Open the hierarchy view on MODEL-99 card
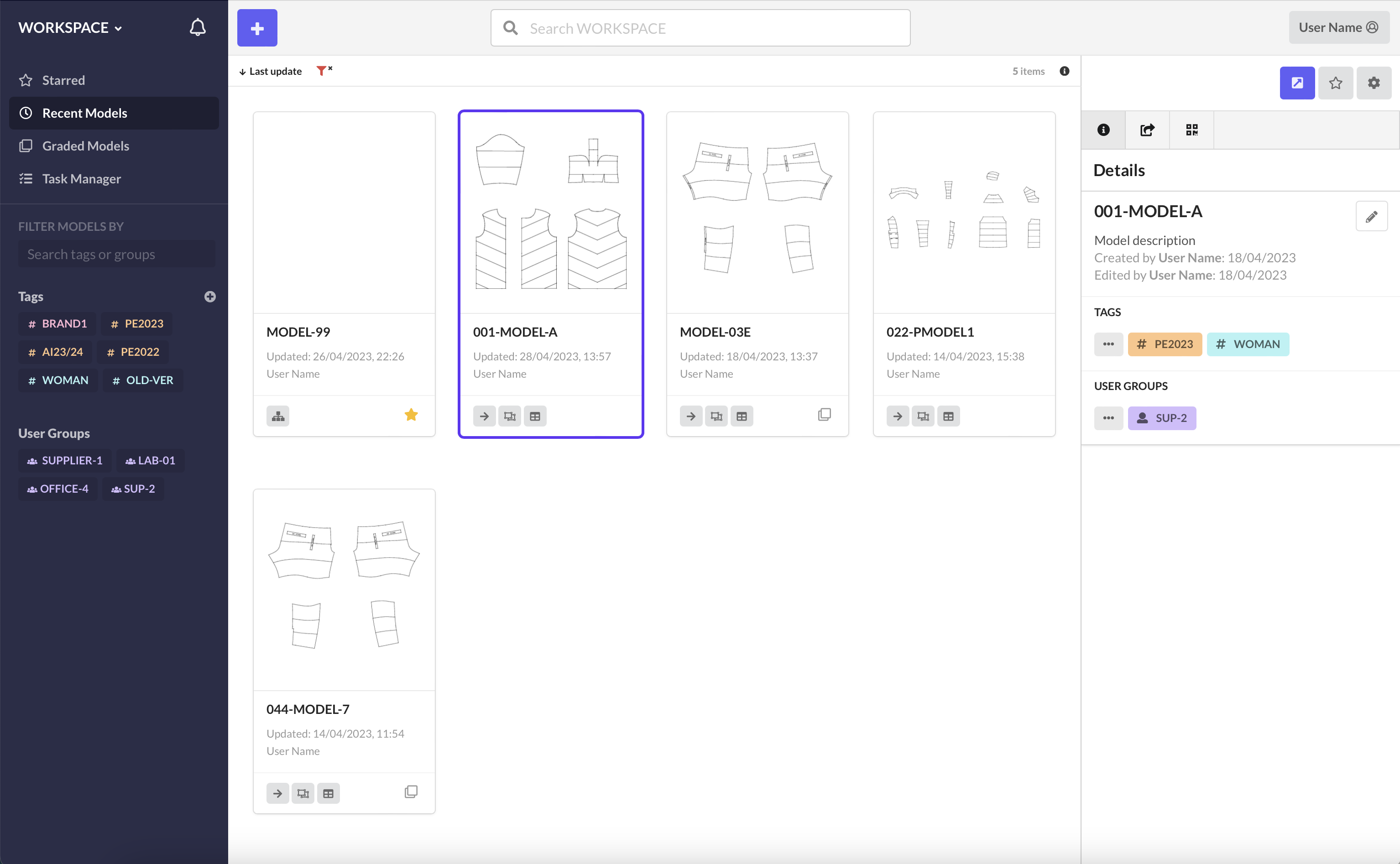 278,416
